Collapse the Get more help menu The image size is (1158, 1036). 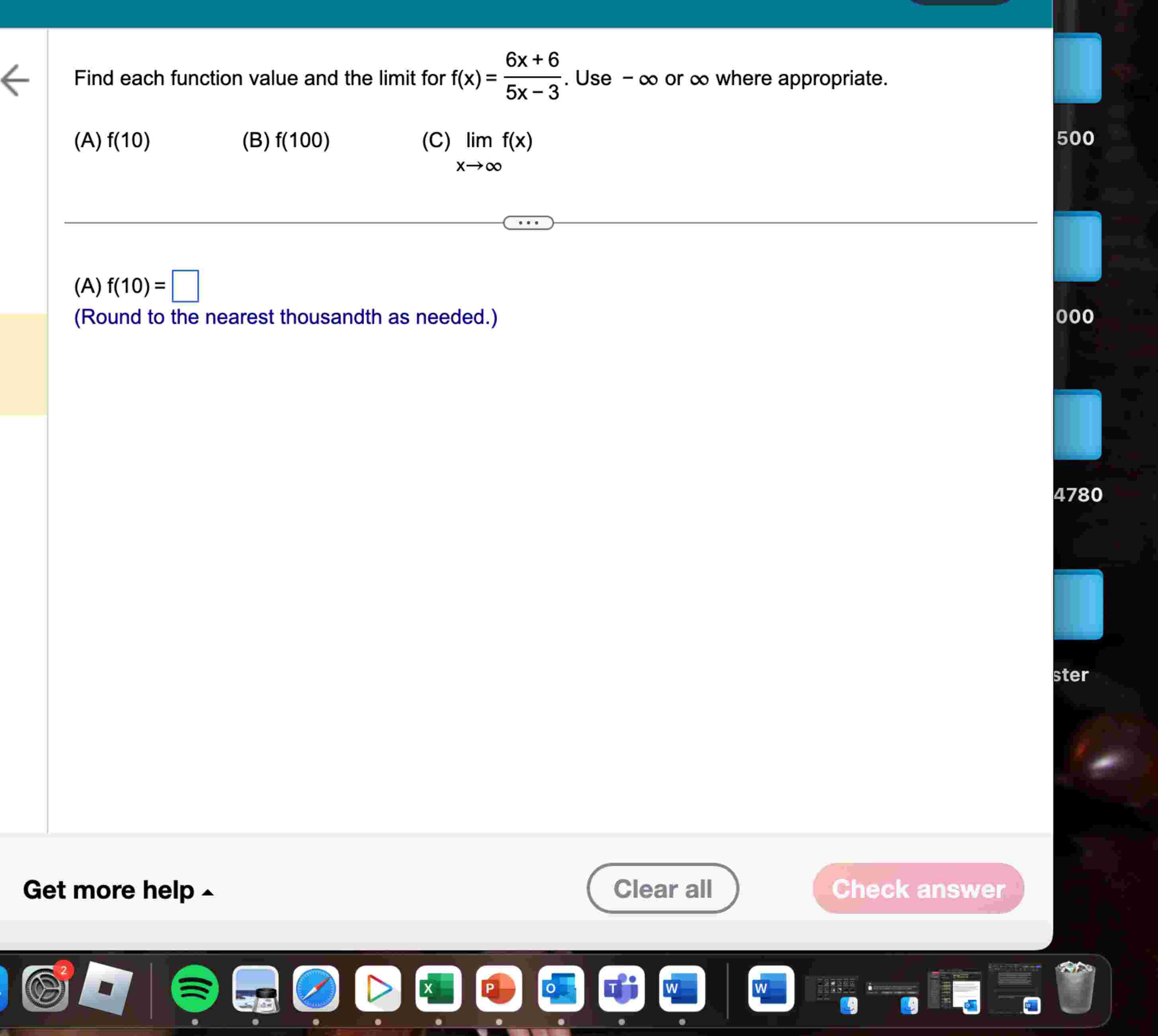pos(118,890)
